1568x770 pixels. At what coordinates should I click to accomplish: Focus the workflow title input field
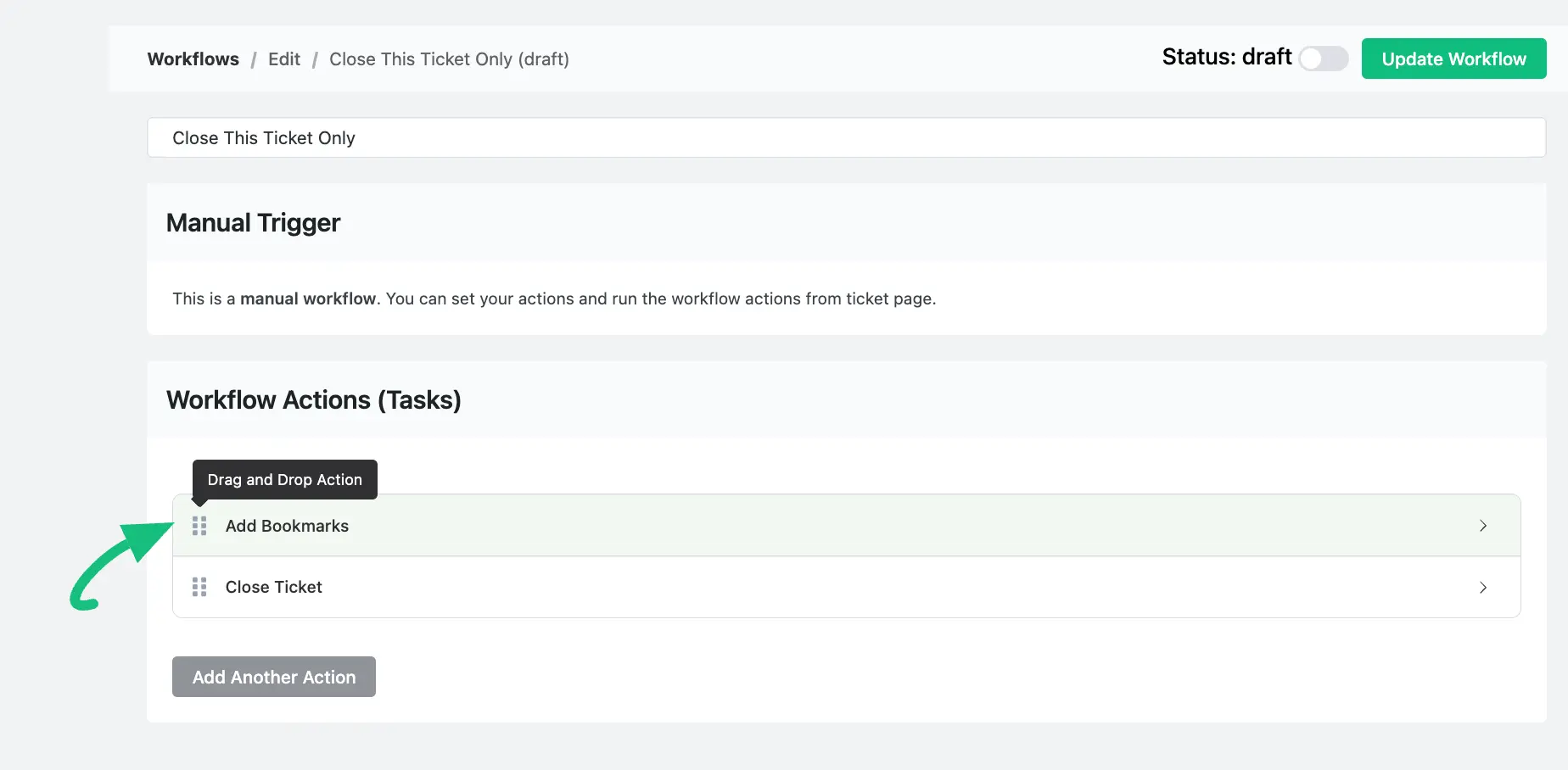[x=846, y=137]
